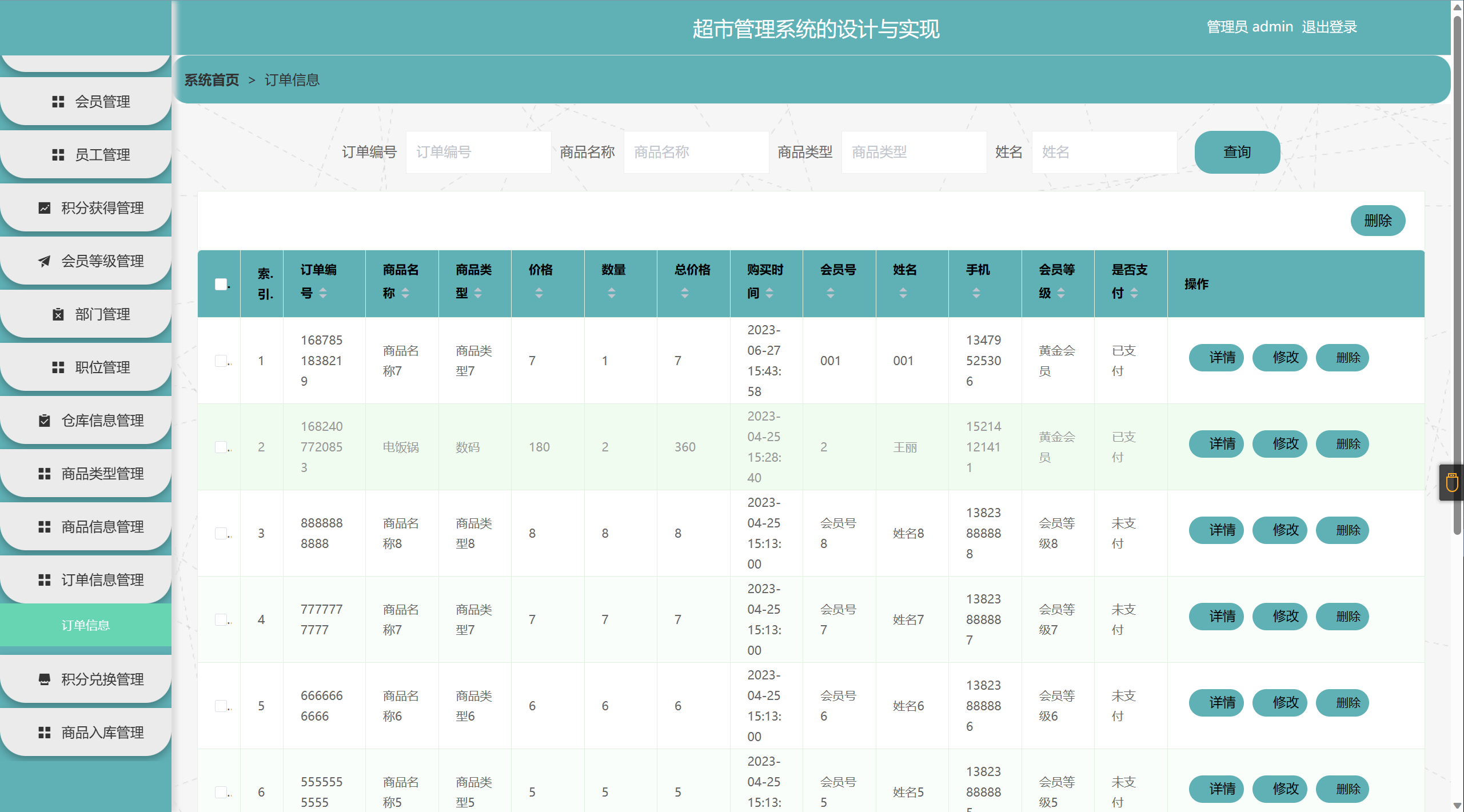Click the grid icon beside 员工管理
The height and width of the screenshot is (812, 1464).
58,155
